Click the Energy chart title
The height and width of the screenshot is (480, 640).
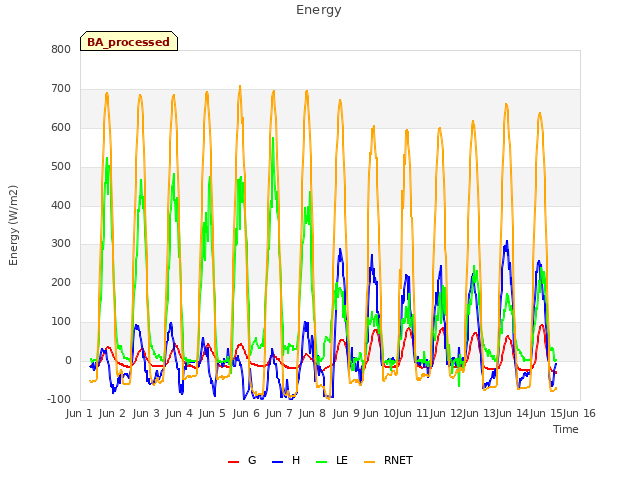[318, 10]
